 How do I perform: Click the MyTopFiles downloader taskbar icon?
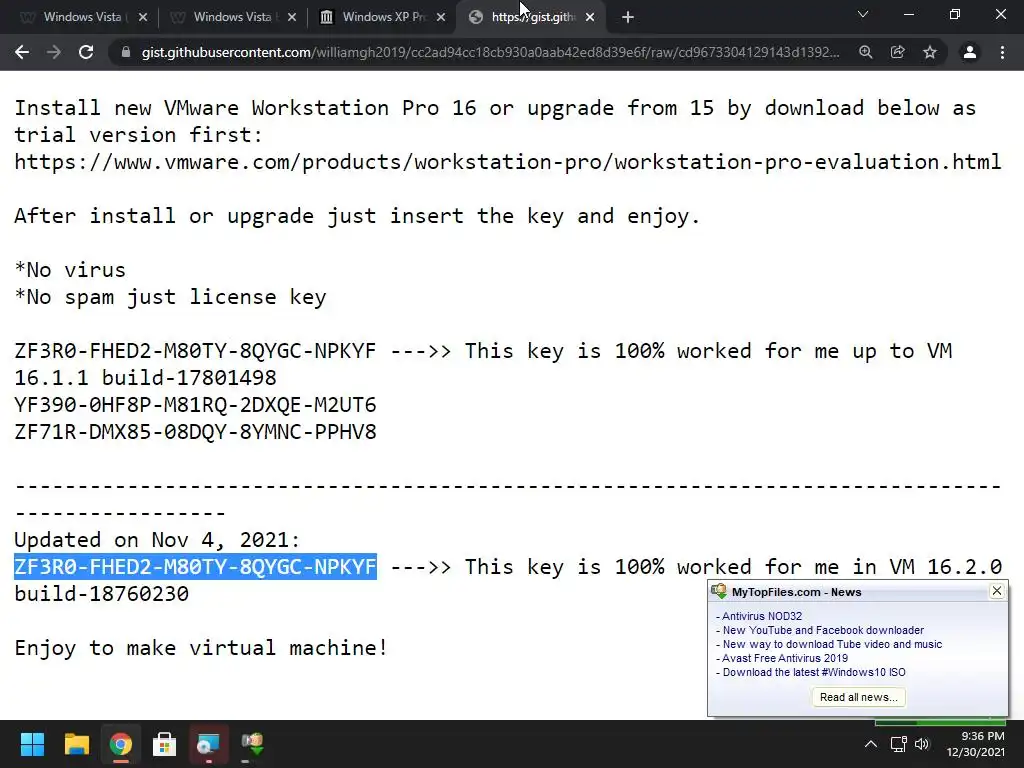(x=252, y=744)
